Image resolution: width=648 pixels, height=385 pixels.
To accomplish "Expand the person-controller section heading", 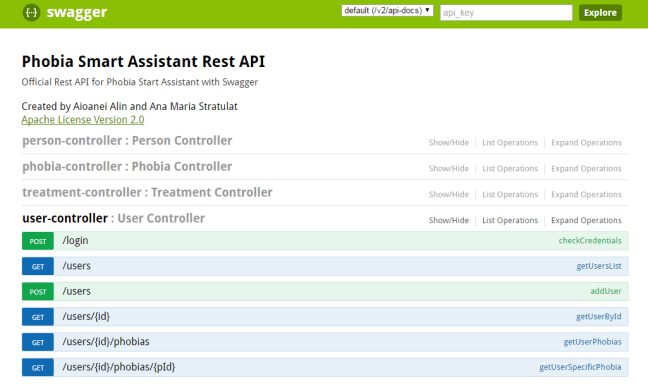I will point(127,140).
